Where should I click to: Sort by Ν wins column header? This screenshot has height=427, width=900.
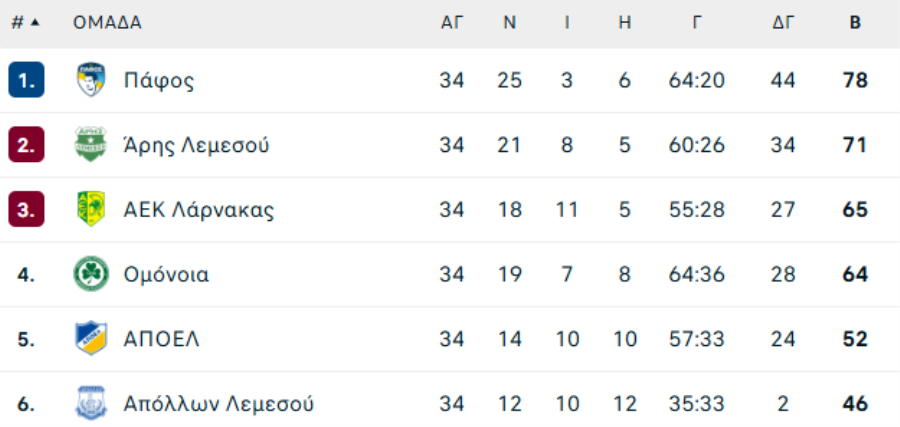click(510, 23)
